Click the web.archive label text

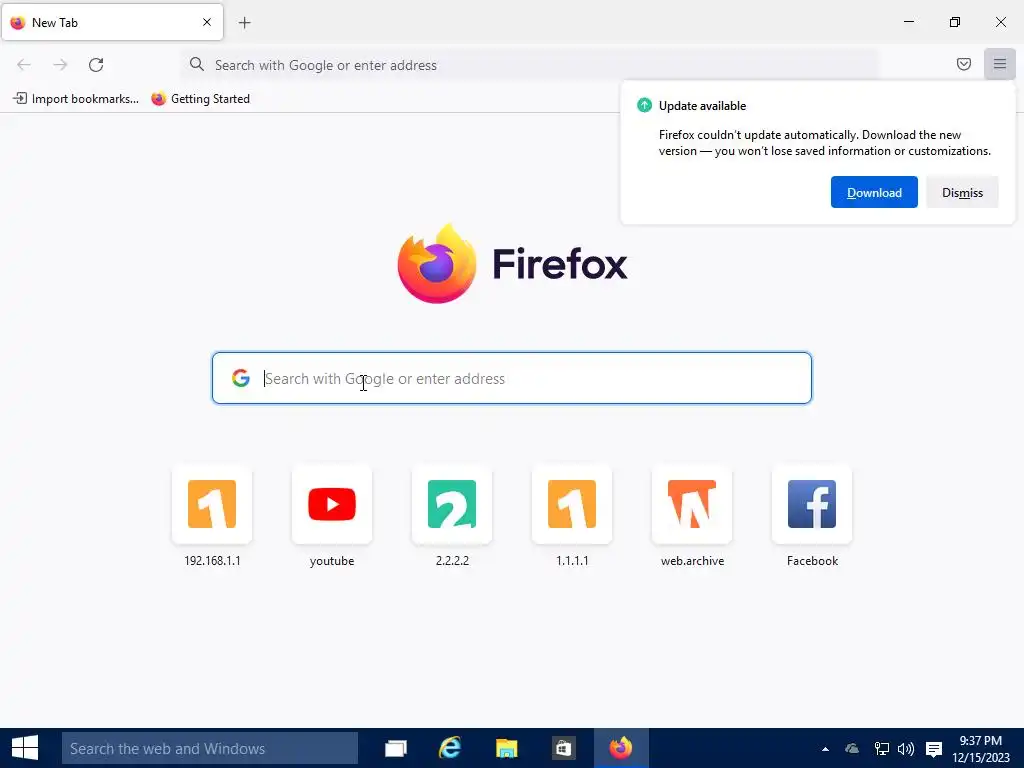pos(692,561)
